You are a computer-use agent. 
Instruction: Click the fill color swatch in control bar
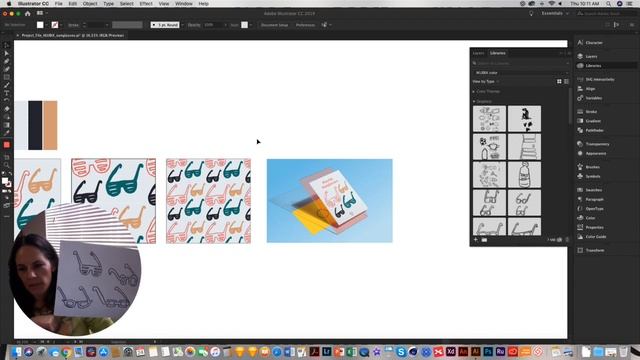click(40, 25)
